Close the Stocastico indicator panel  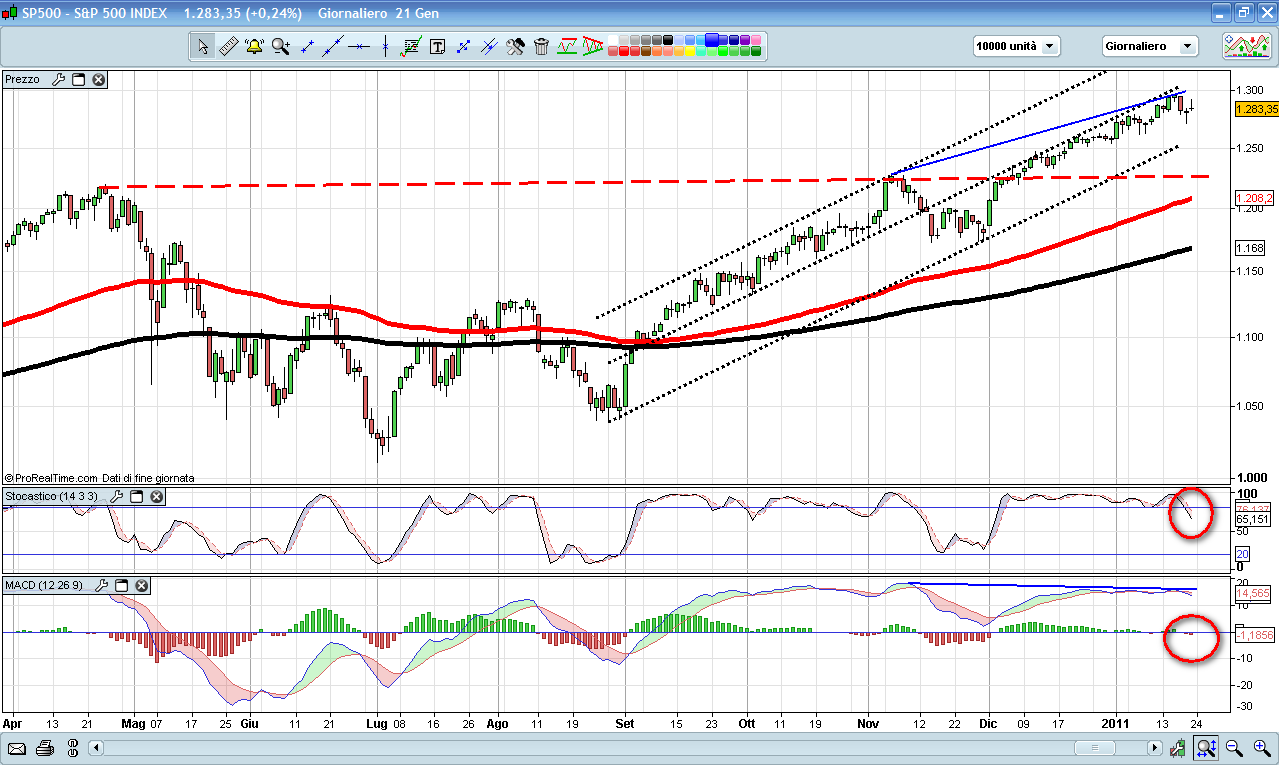click(x=157, y=496)
